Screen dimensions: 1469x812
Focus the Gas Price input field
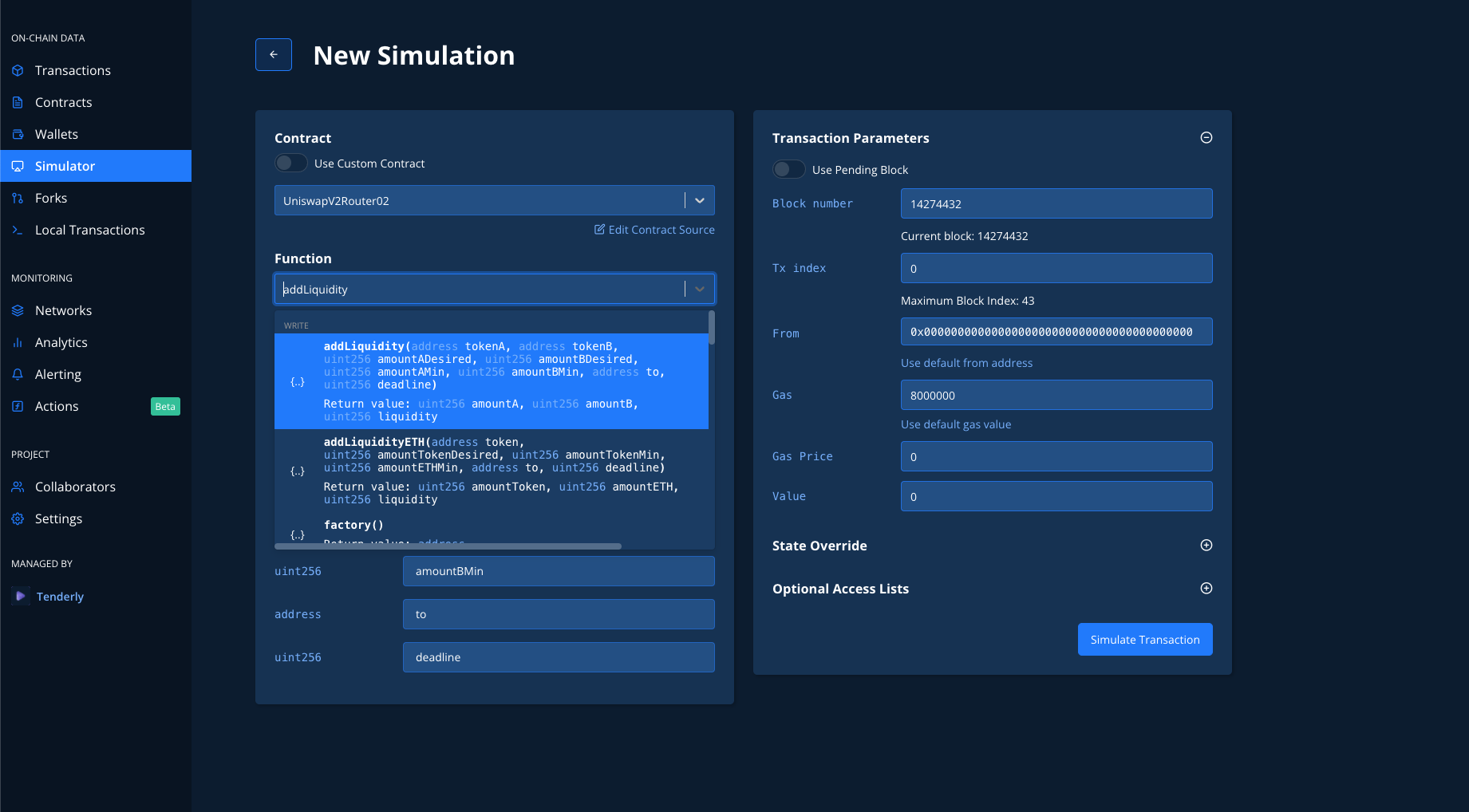click(x=1056, y=456)
